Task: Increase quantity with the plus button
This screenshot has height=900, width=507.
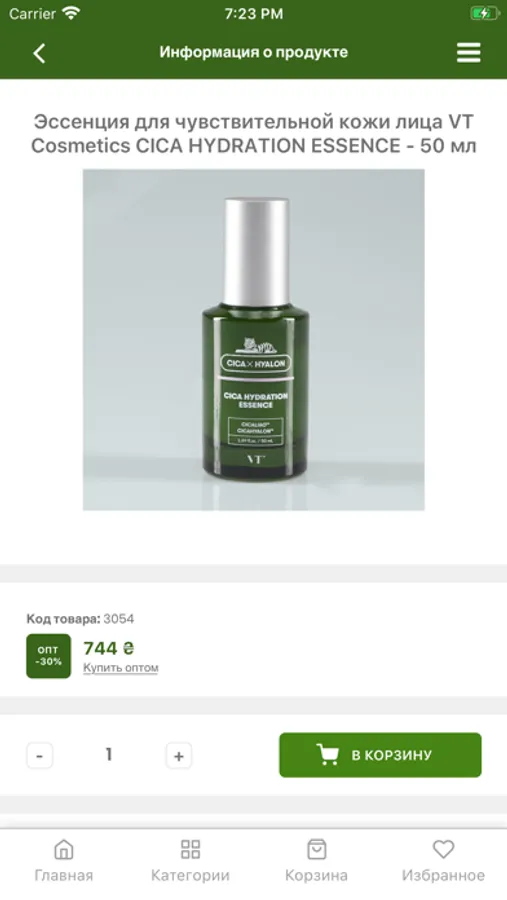Action: (179, 755)
